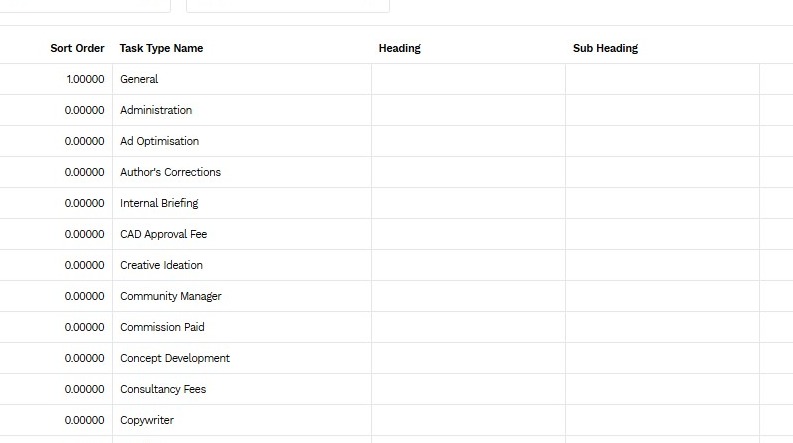Click the Heading column header
Viewport: 793px width, 443px height.
pos(400,48)
